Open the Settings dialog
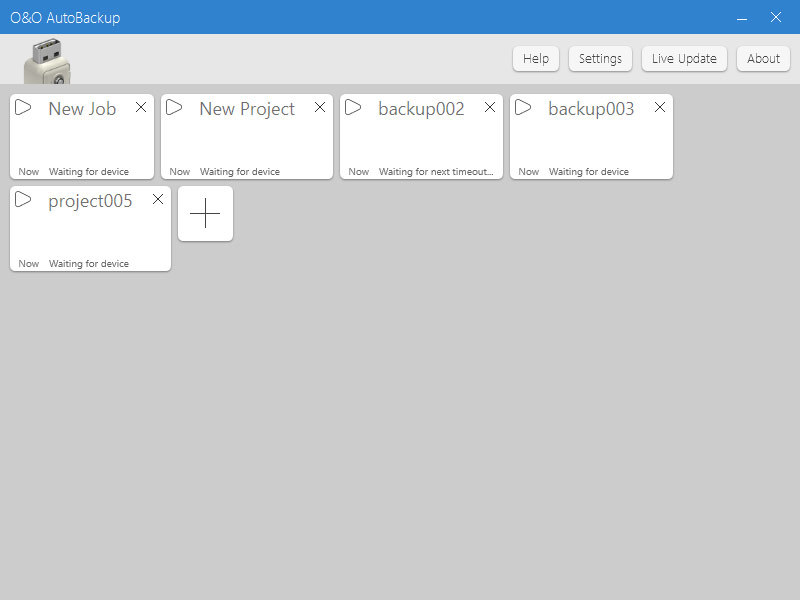Image resolution: width=800 pixels, height=600 pixels. tap(600, 59)
